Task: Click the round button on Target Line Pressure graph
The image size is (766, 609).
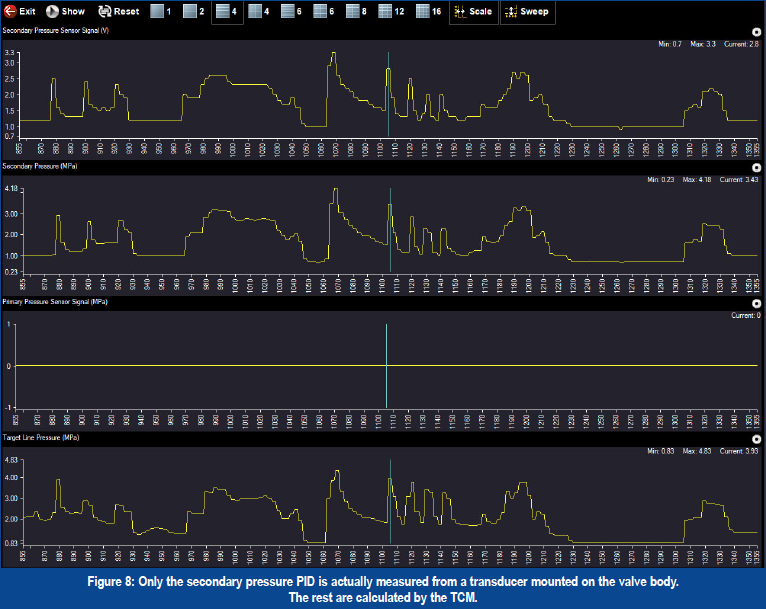Action: (x=756, y=440)
